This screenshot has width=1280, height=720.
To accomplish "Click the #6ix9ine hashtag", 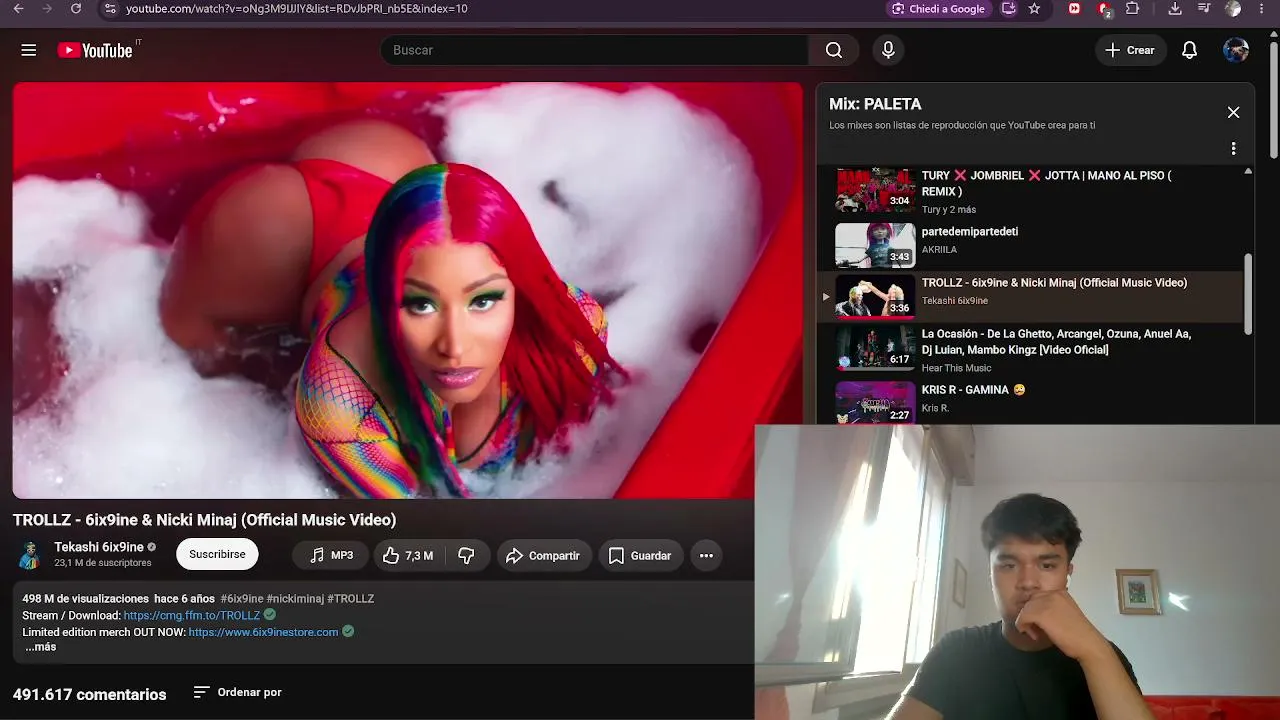I will [242, 599].
